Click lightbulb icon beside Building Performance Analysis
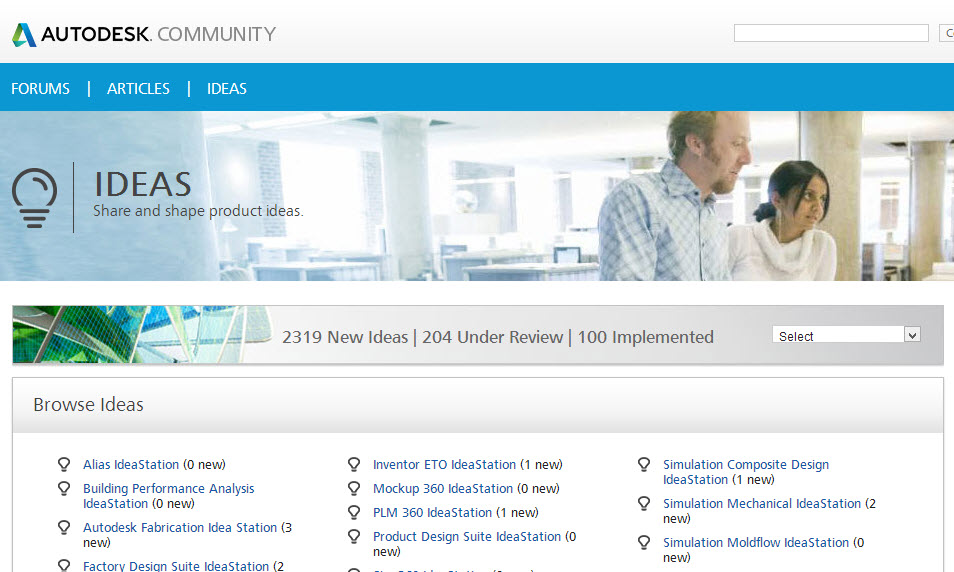The width and height of the screenshot is (954, 572). click(64, 489)
